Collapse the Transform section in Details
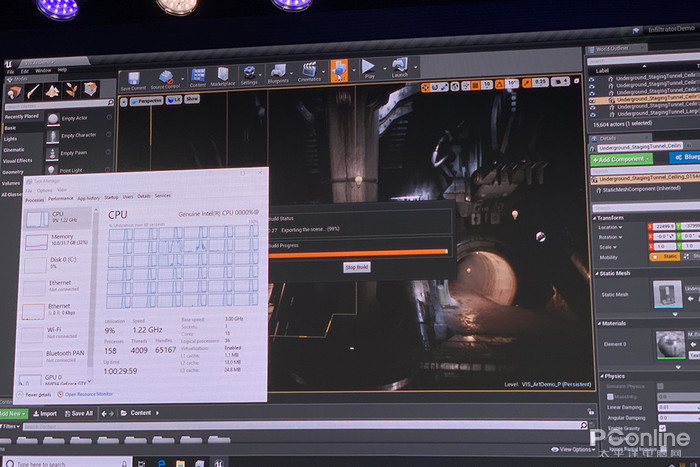 click(x=610, y=218)
